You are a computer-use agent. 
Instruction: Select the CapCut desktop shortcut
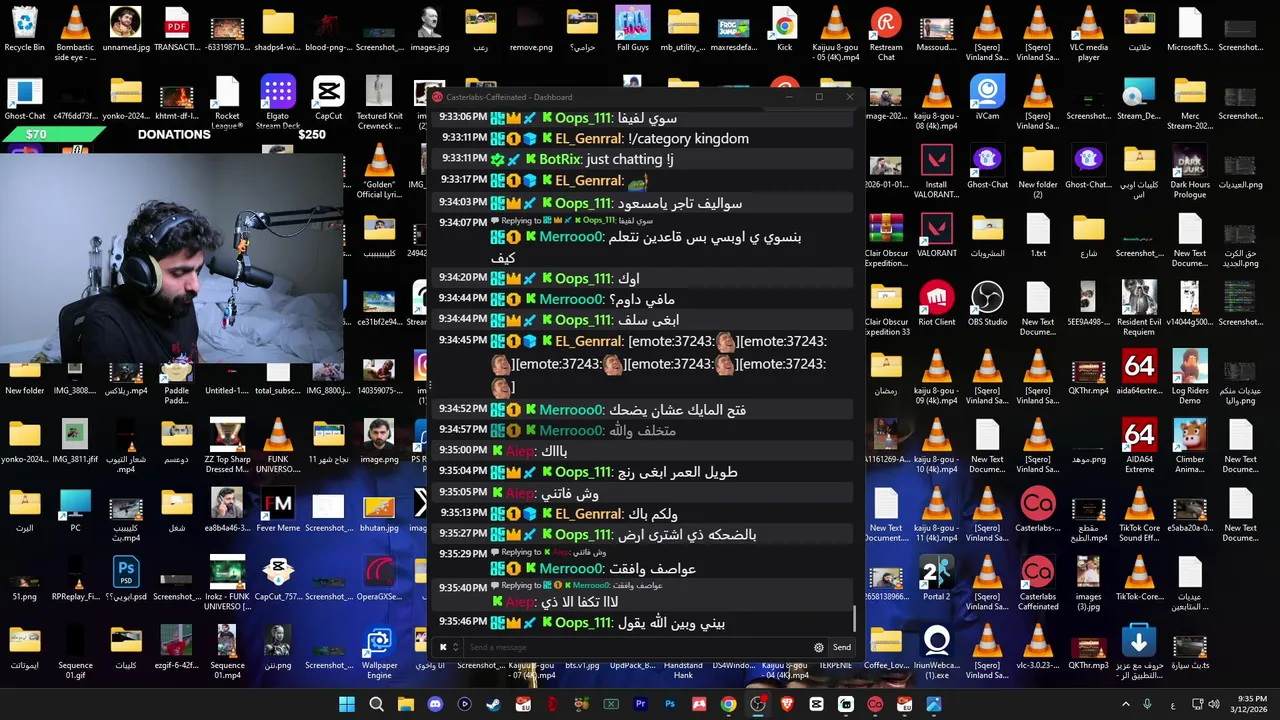click(x=328, y=98)
